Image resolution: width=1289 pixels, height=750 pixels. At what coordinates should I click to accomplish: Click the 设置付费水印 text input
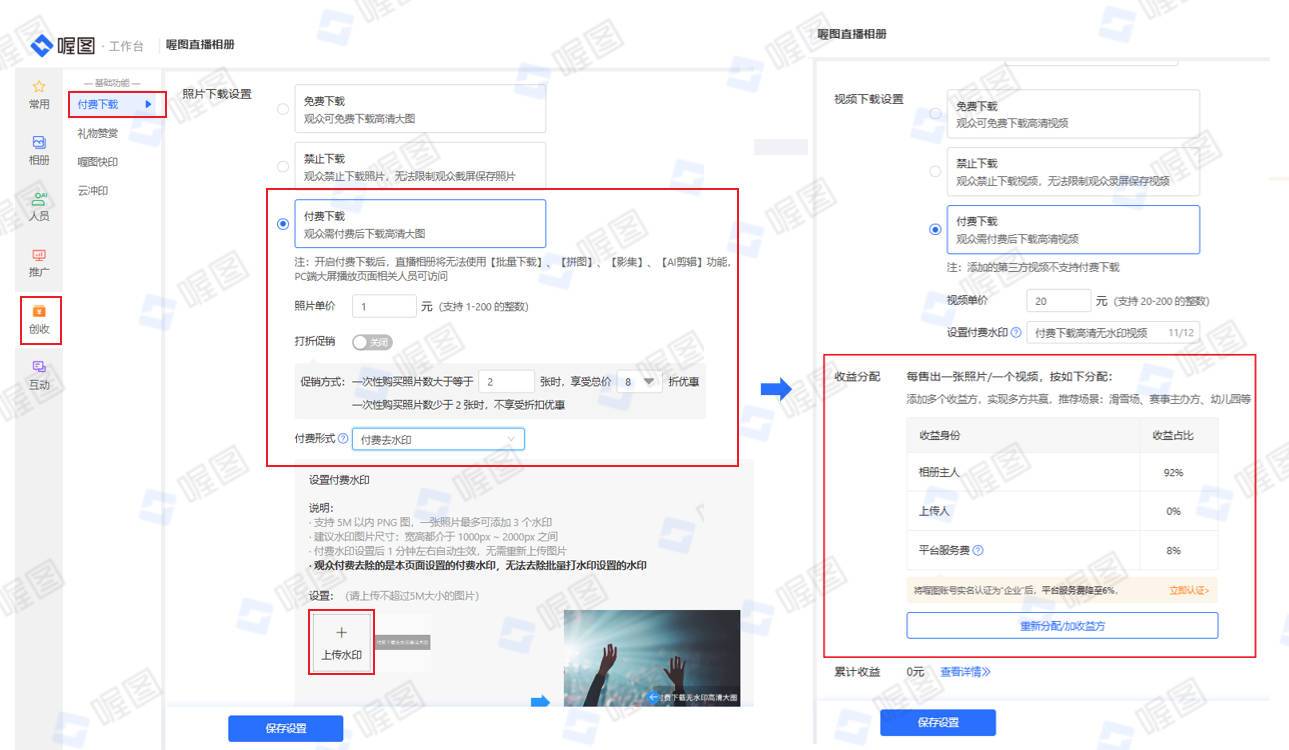[x=1113, y=332]
